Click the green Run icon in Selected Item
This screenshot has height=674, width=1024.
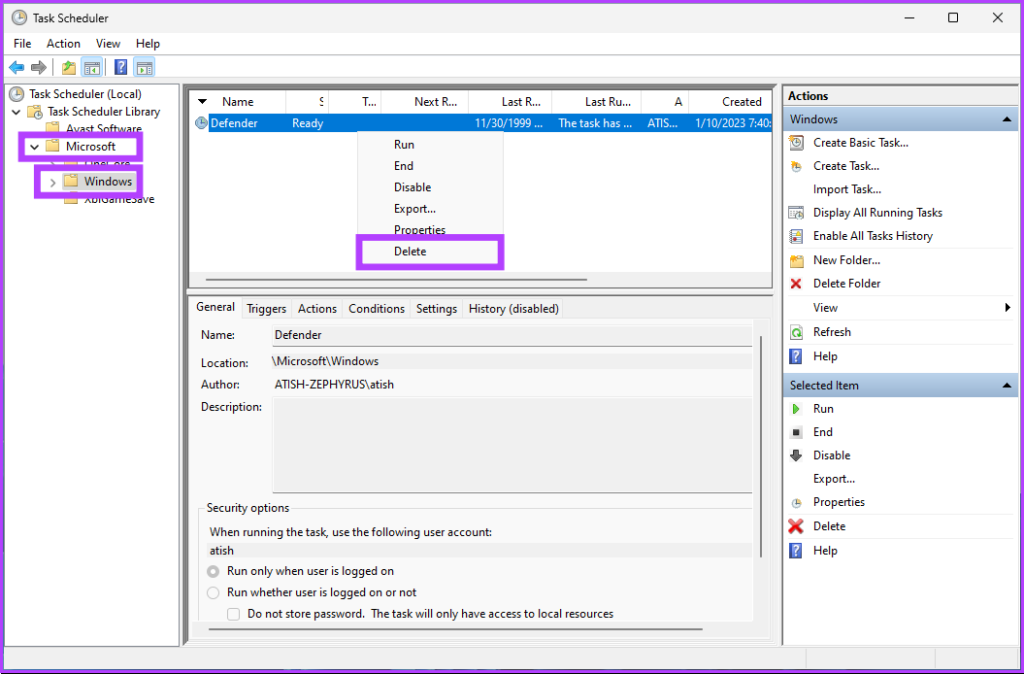pyautogui.click(x=796, y=409)
